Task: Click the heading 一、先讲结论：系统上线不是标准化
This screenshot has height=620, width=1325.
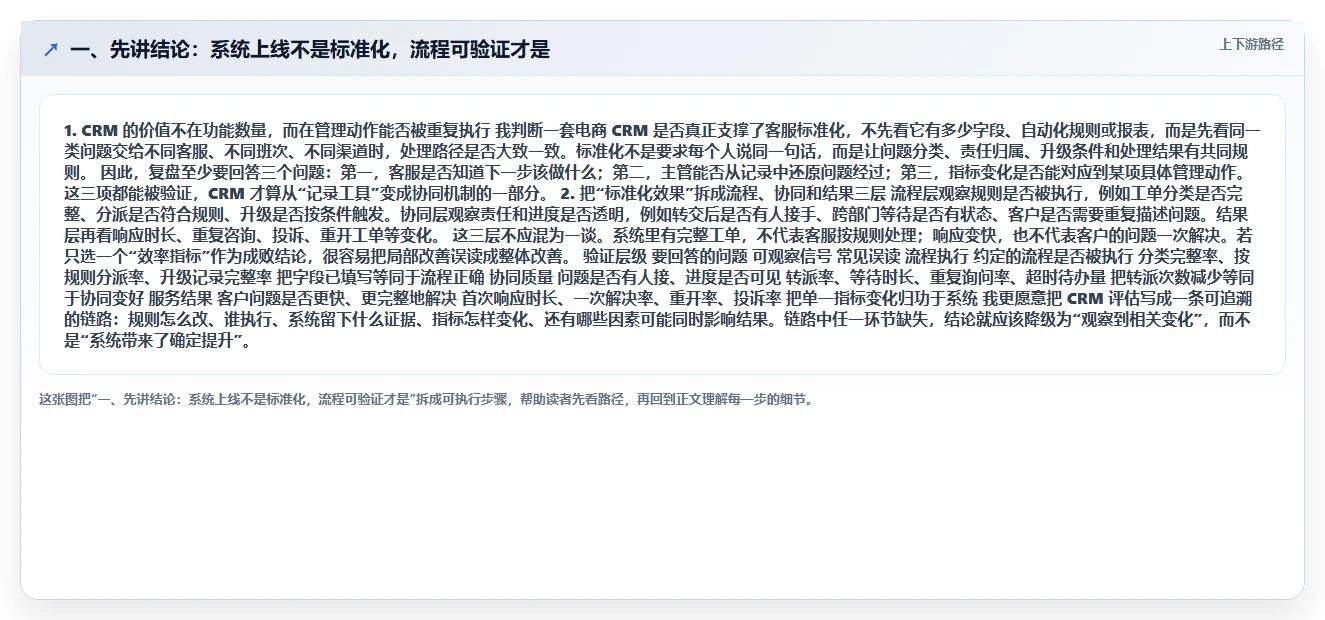Action: (310, 49)
